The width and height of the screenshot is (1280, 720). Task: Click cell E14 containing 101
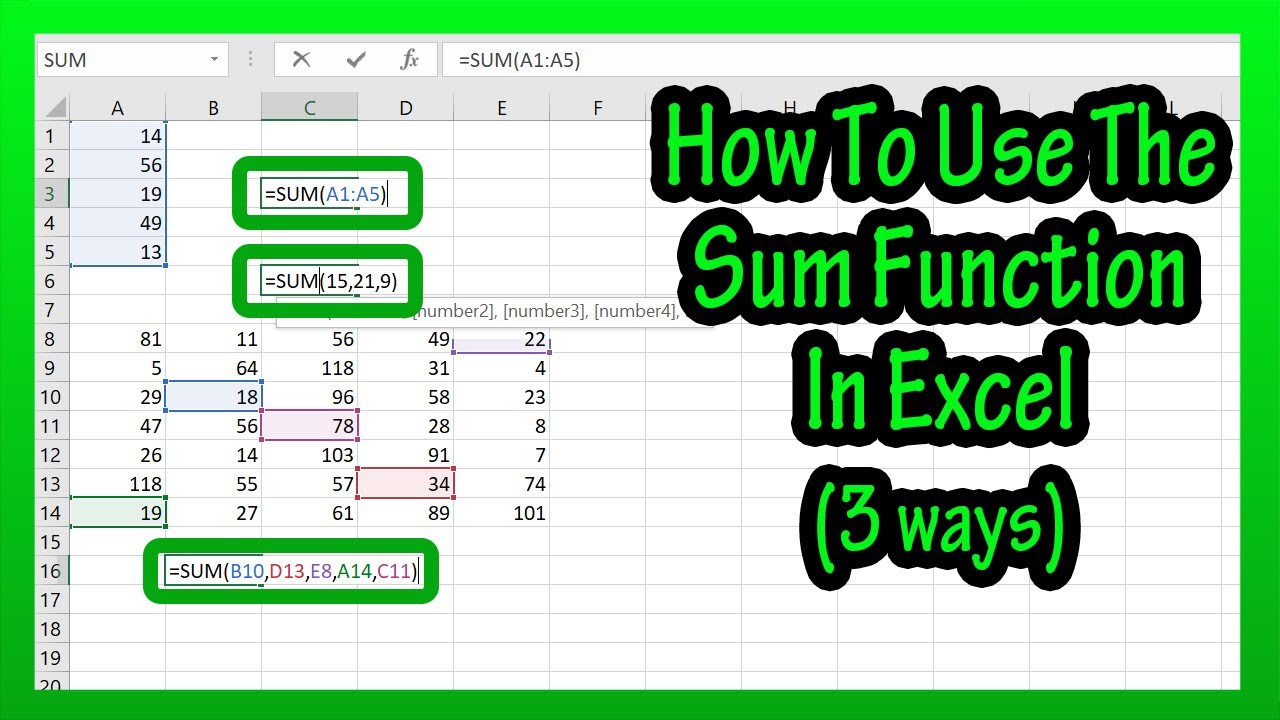501,513
